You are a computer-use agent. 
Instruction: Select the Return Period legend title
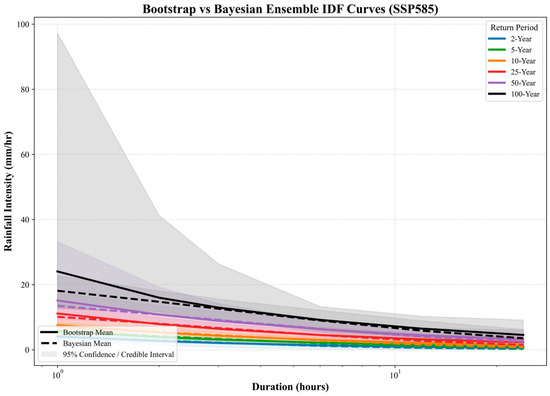514,27
